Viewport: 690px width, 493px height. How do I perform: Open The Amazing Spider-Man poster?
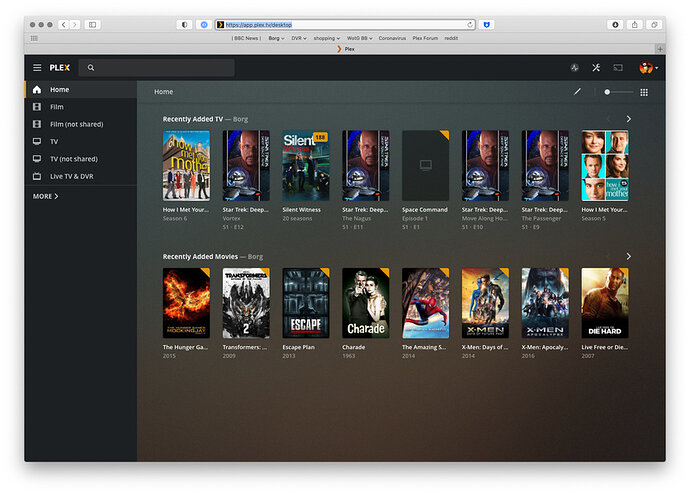426,303
